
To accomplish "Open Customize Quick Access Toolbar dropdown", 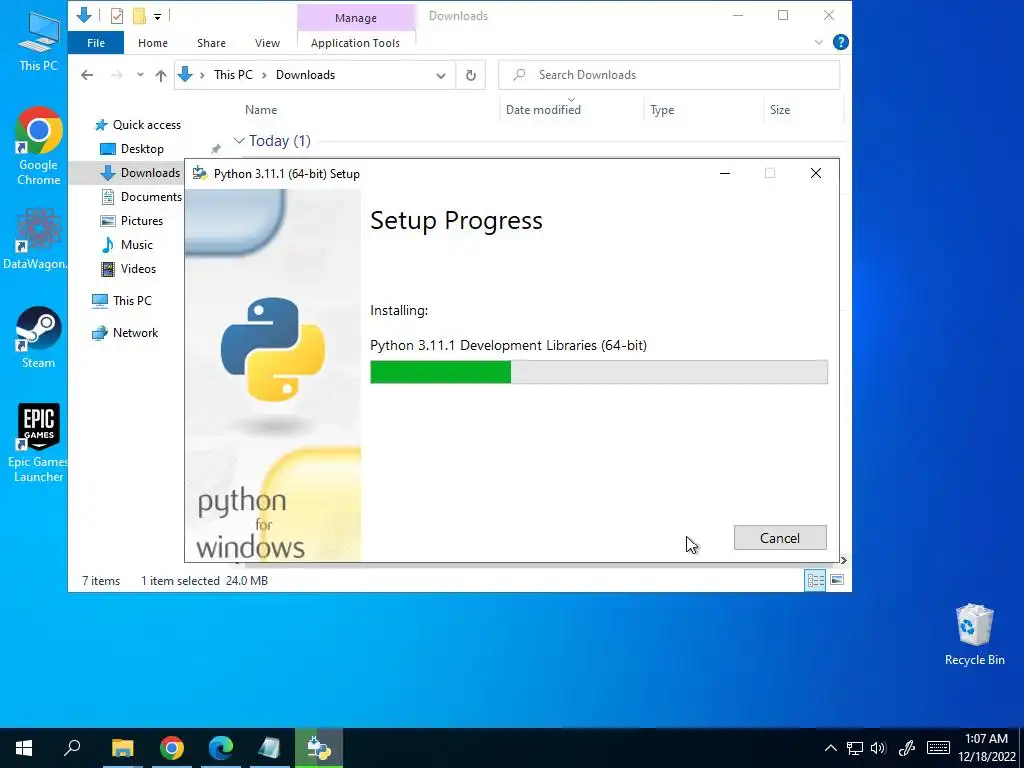I will (157, 16).
